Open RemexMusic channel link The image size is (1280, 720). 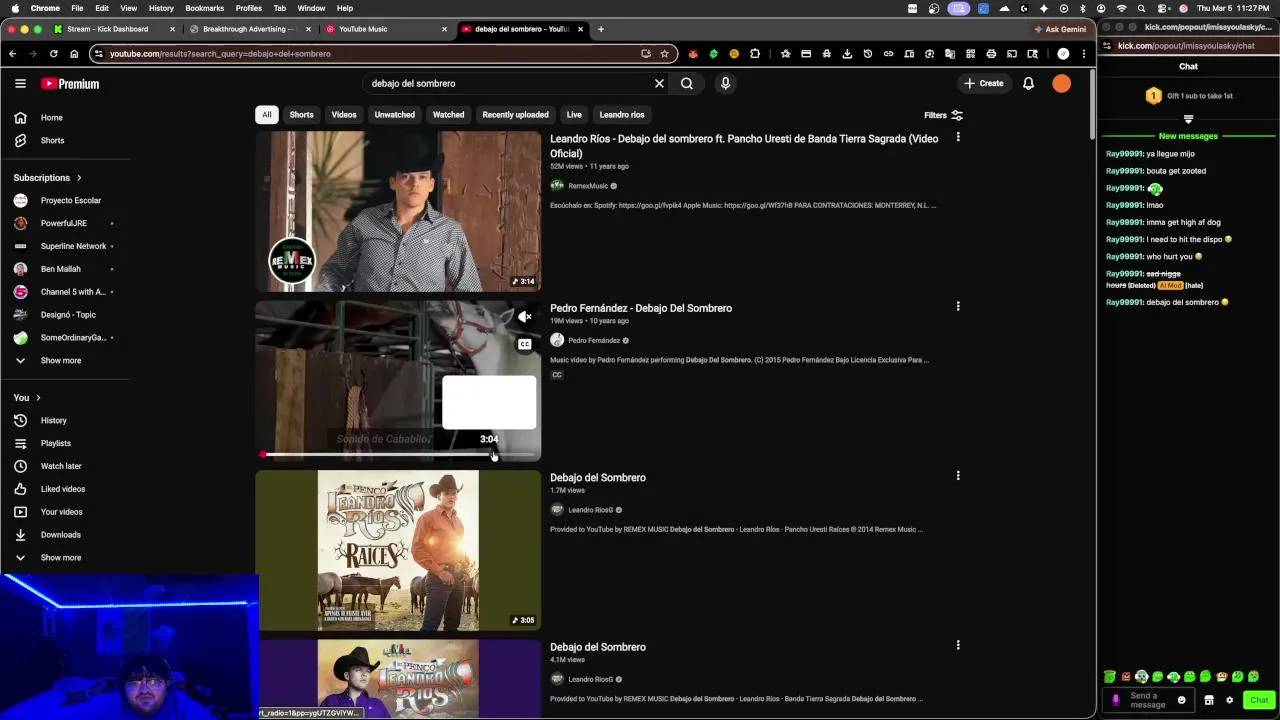(588, 186)
